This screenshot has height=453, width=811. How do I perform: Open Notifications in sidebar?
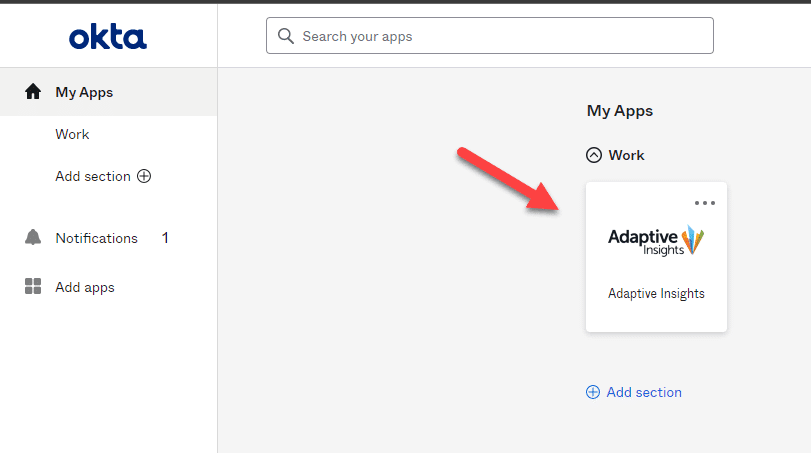coord(96,238)
